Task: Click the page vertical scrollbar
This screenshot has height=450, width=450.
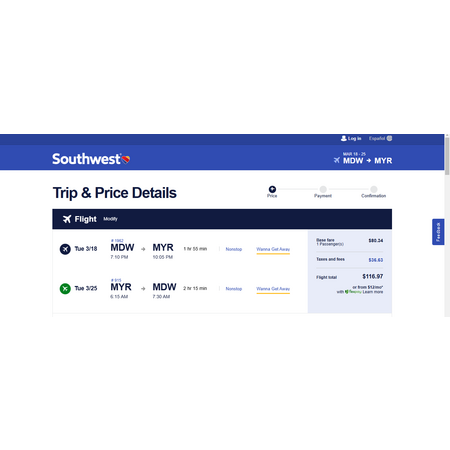Action: [x=447, y=225]
